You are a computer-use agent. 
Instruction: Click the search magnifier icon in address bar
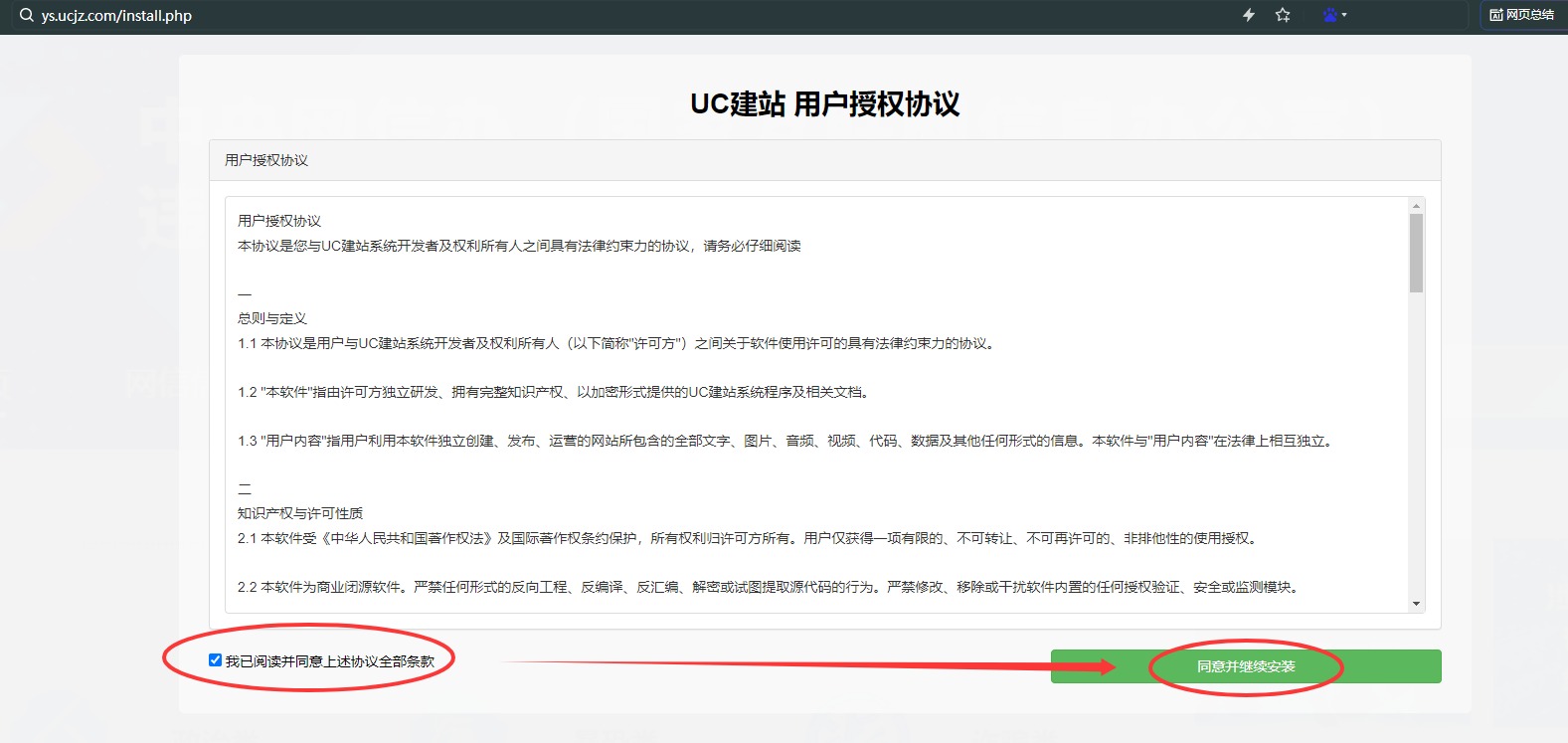(26, 15)
